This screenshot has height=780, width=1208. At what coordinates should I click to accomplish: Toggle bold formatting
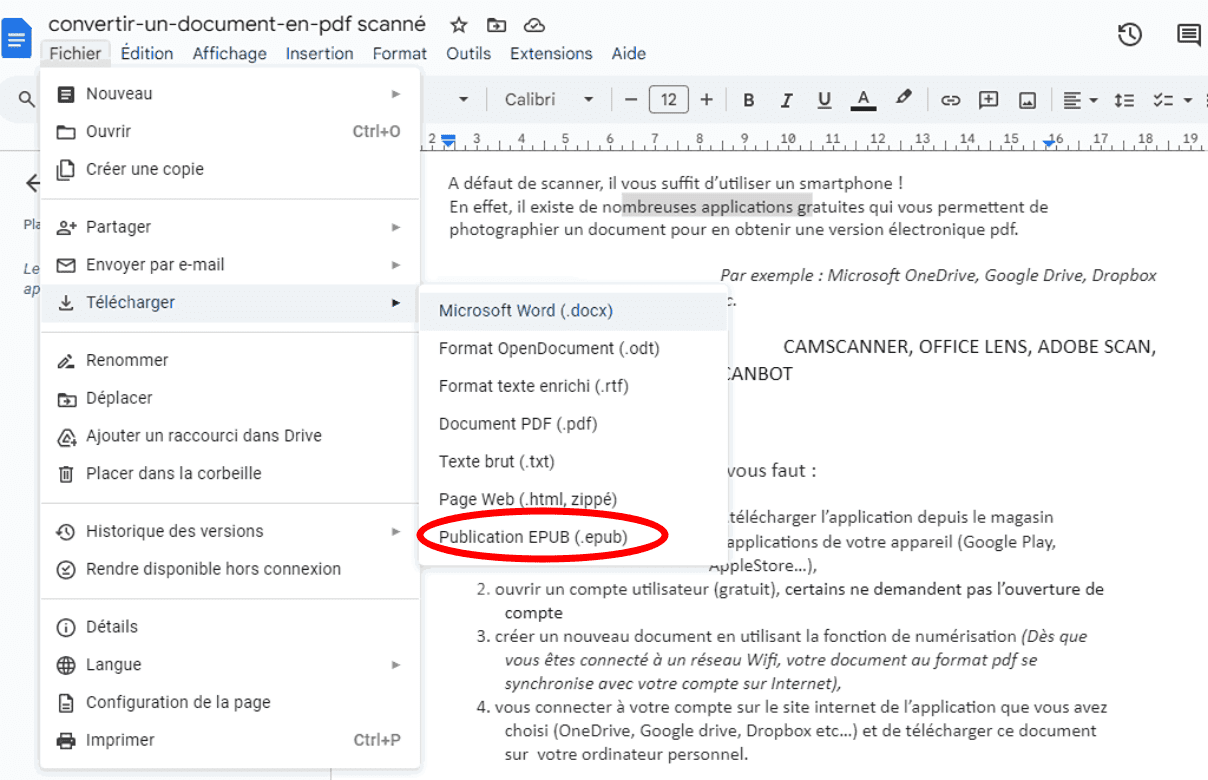(748, 100)
